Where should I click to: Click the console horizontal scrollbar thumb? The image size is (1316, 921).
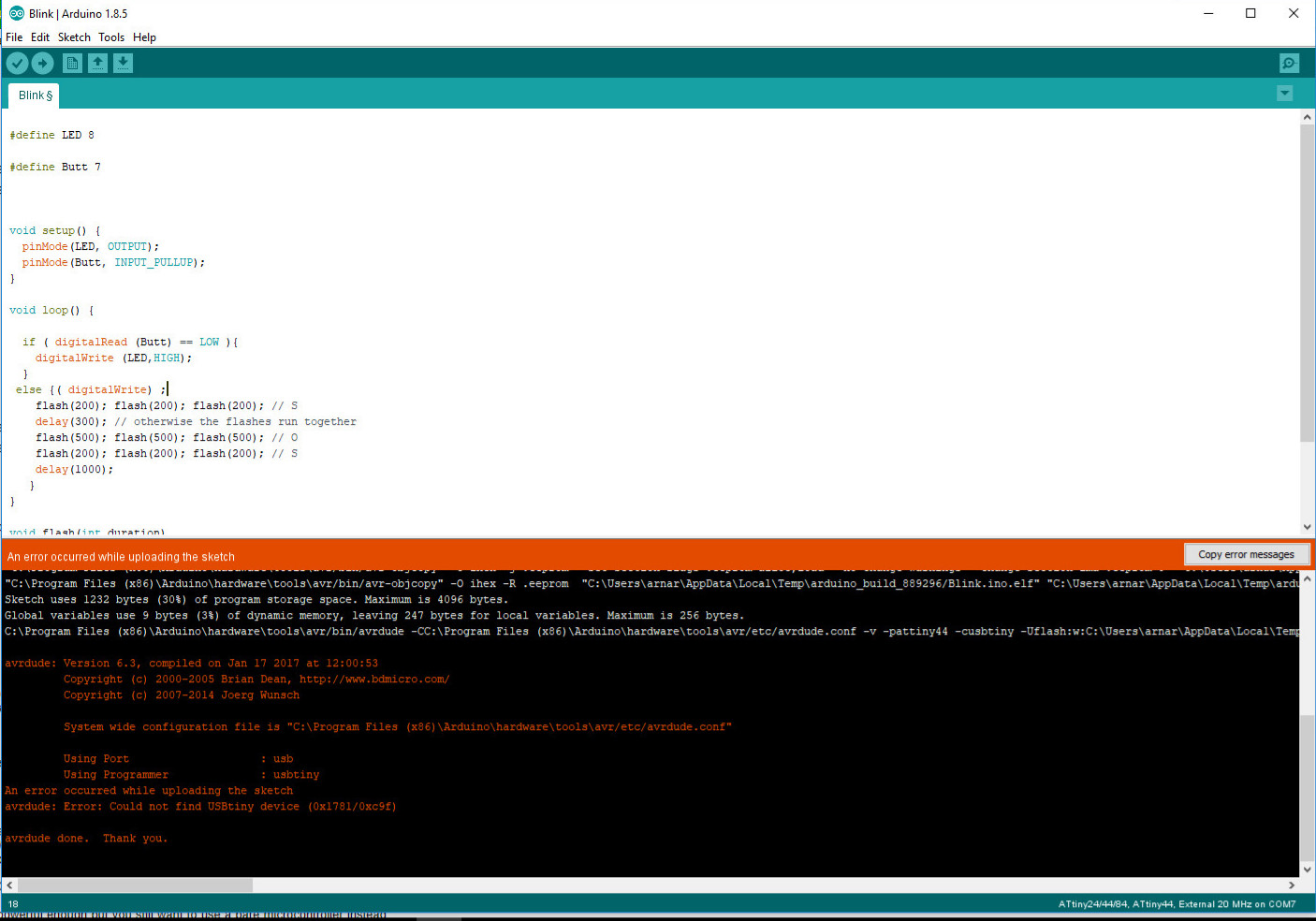tap(135, 884)
